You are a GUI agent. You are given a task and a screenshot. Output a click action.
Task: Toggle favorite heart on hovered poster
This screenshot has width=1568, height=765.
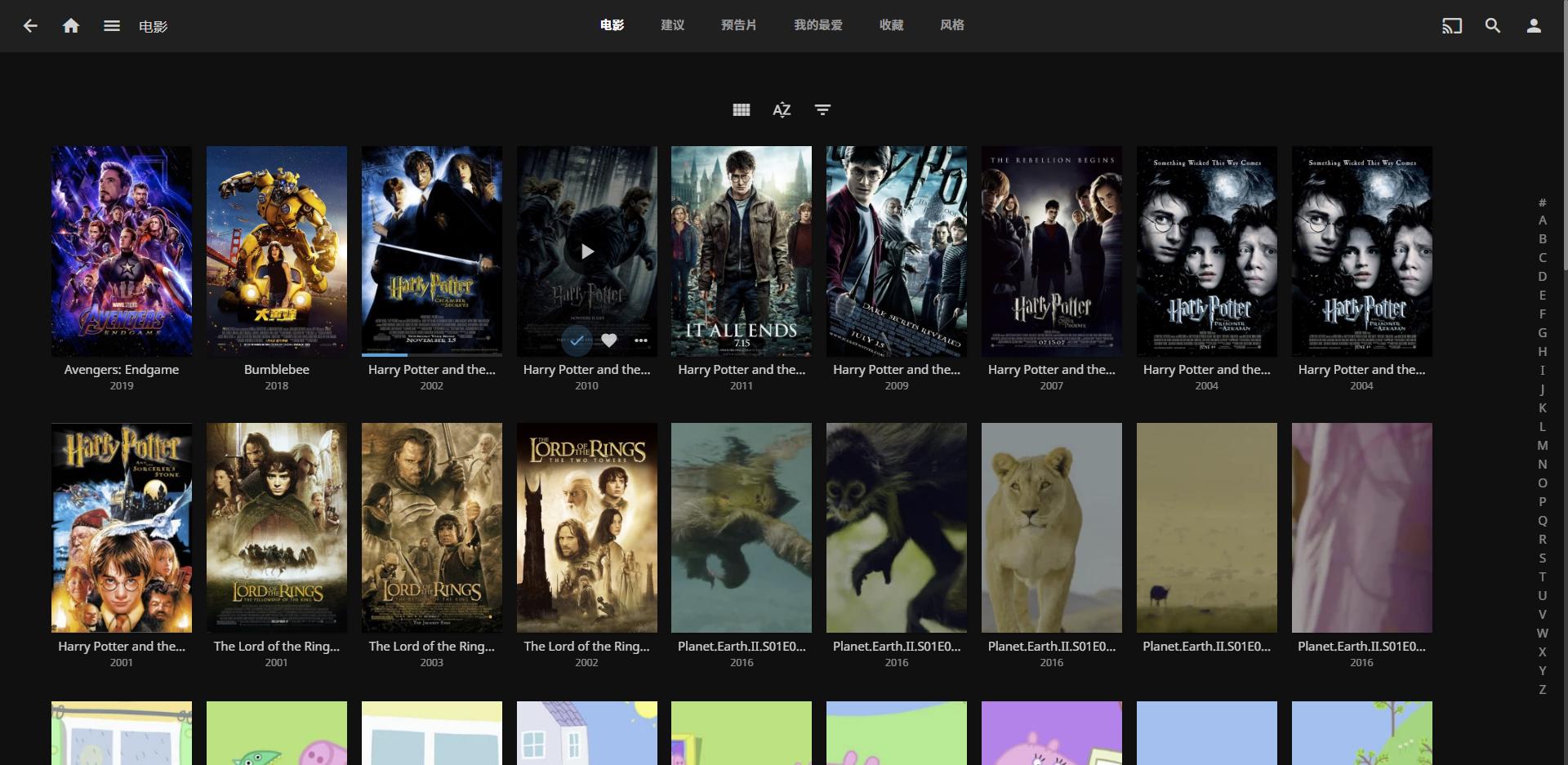click(609, 340)
